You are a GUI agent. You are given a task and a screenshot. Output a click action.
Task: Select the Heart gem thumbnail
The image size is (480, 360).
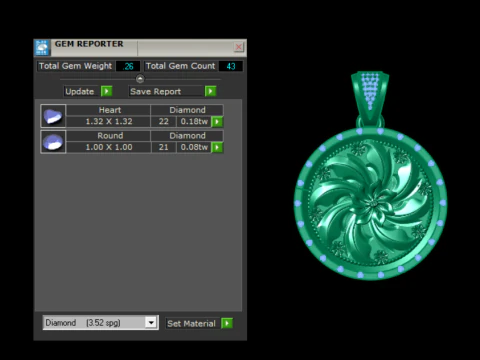53,116
